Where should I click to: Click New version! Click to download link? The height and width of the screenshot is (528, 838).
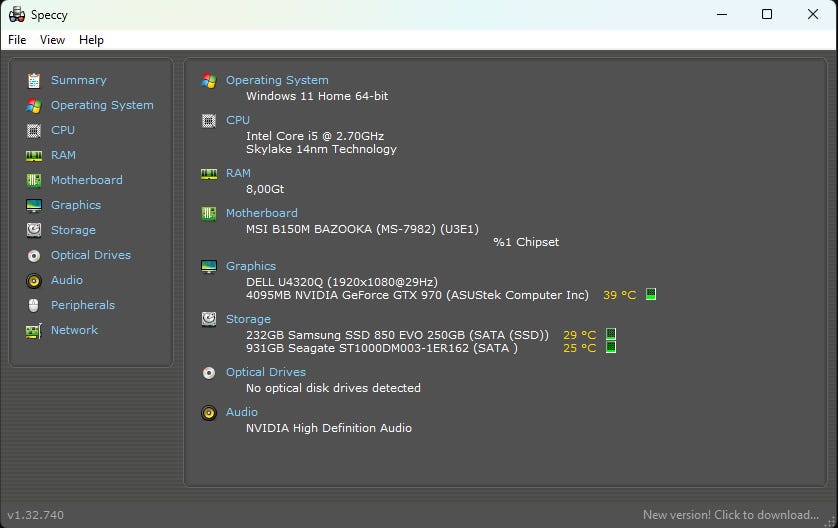point(731,515)
